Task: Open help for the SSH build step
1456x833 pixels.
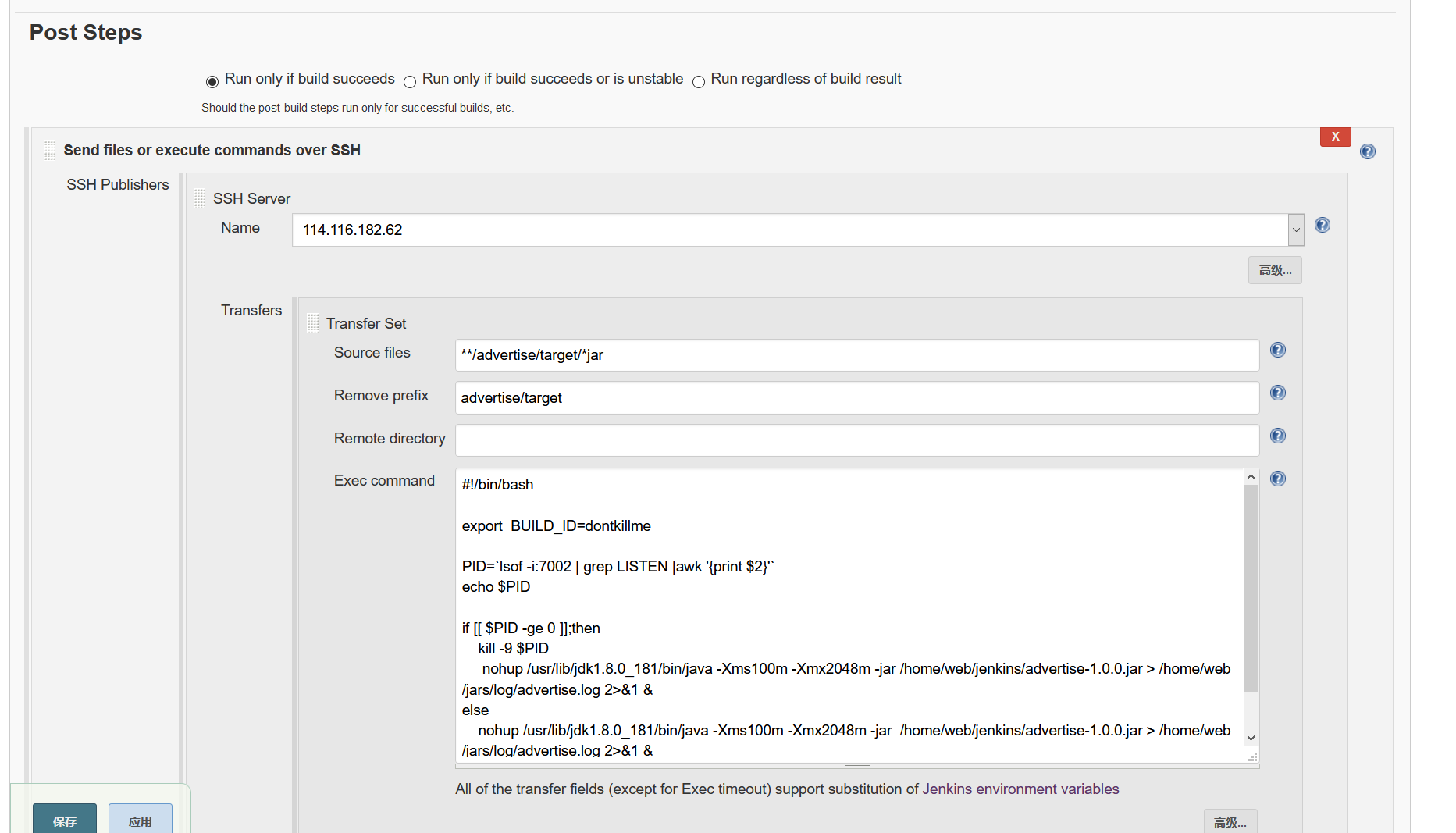Action: tap(1367, 151)
